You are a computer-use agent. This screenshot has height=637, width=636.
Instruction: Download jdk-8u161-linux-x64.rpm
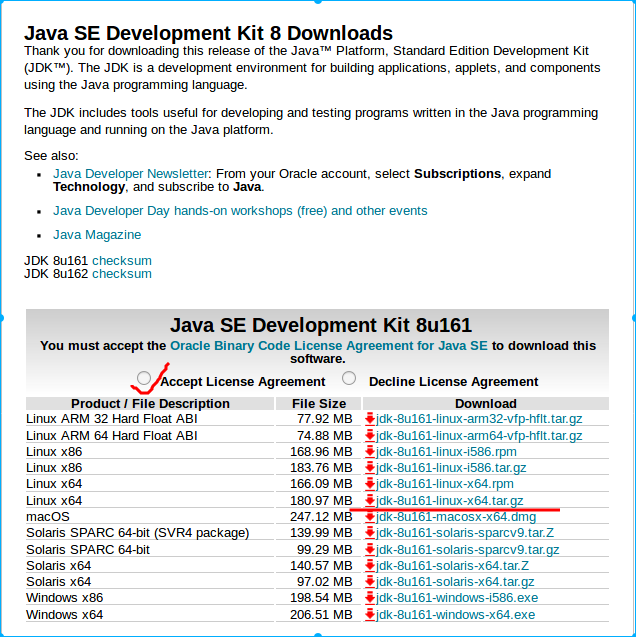click(x=445, y=484)
